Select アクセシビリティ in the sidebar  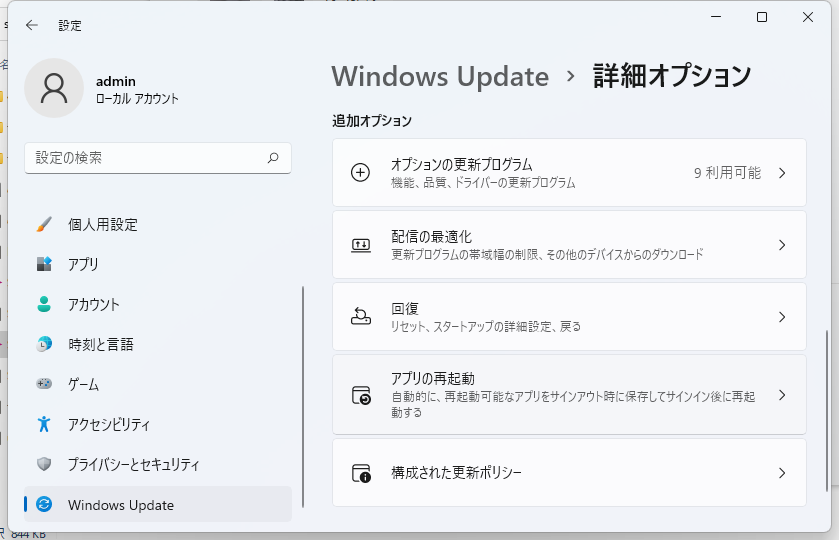[158, 424]
